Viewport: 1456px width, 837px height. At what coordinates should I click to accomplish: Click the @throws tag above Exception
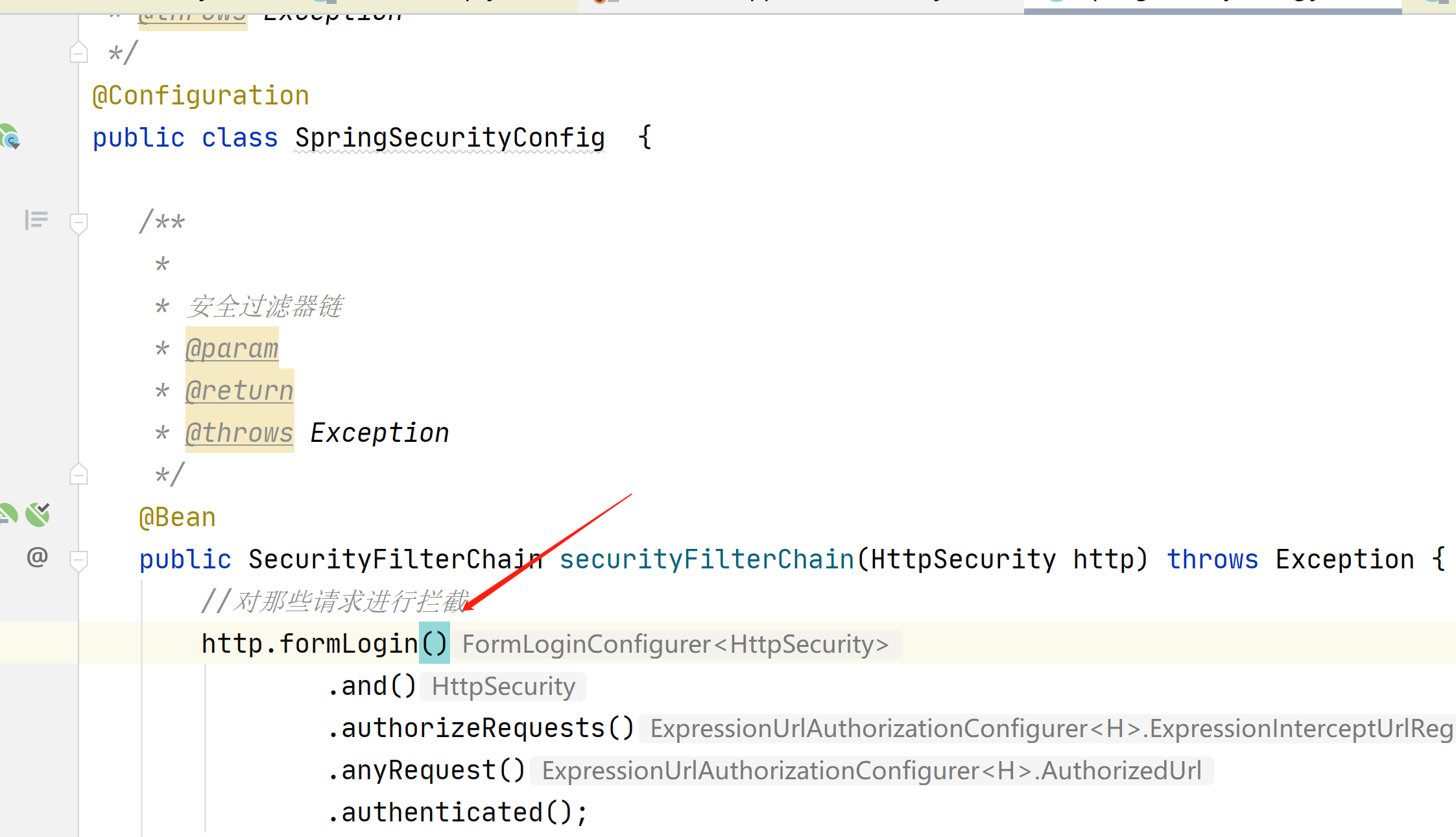coord(239,433)
